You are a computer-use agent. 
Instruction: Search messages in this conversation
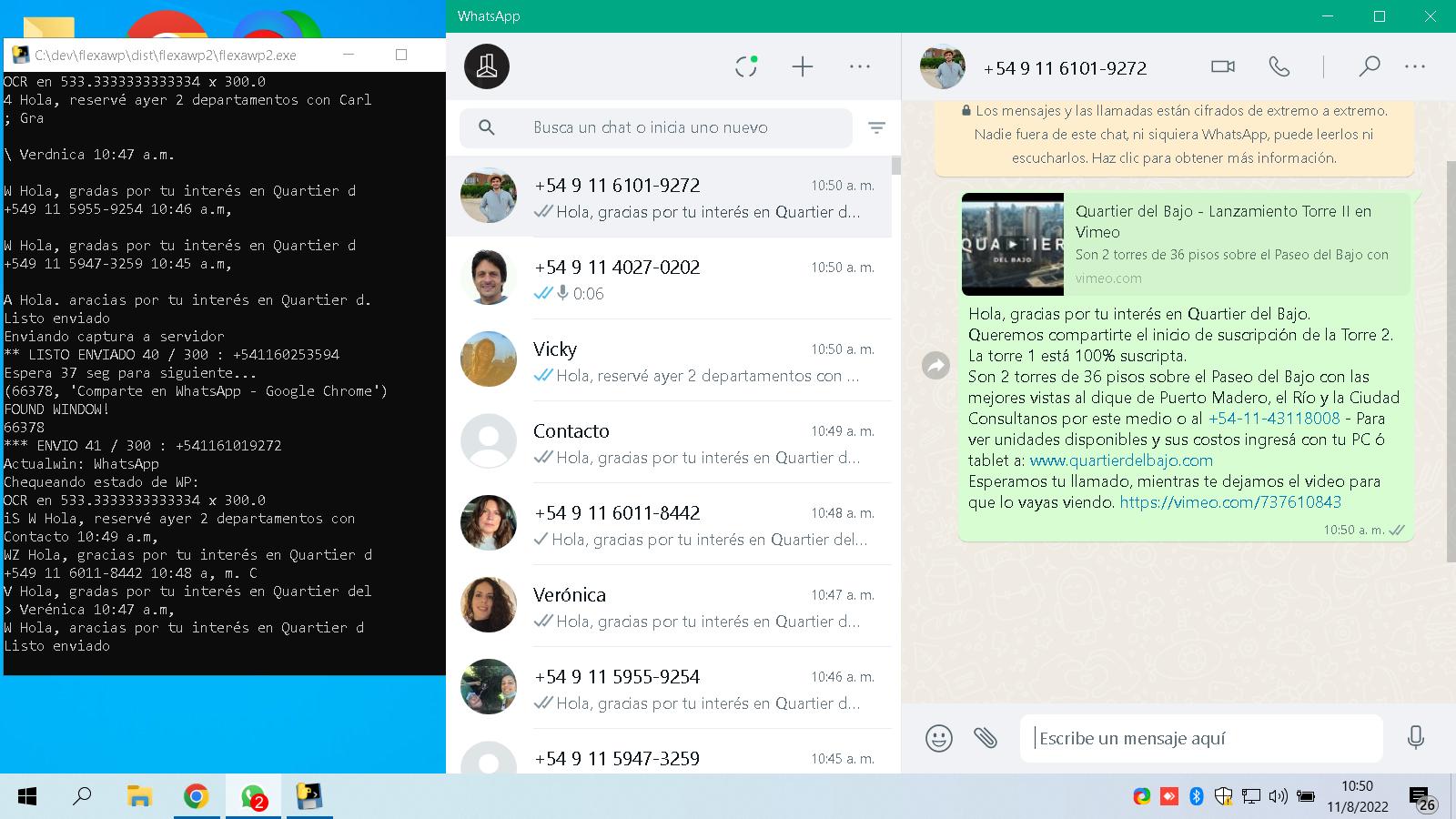tap(1369, 66)
